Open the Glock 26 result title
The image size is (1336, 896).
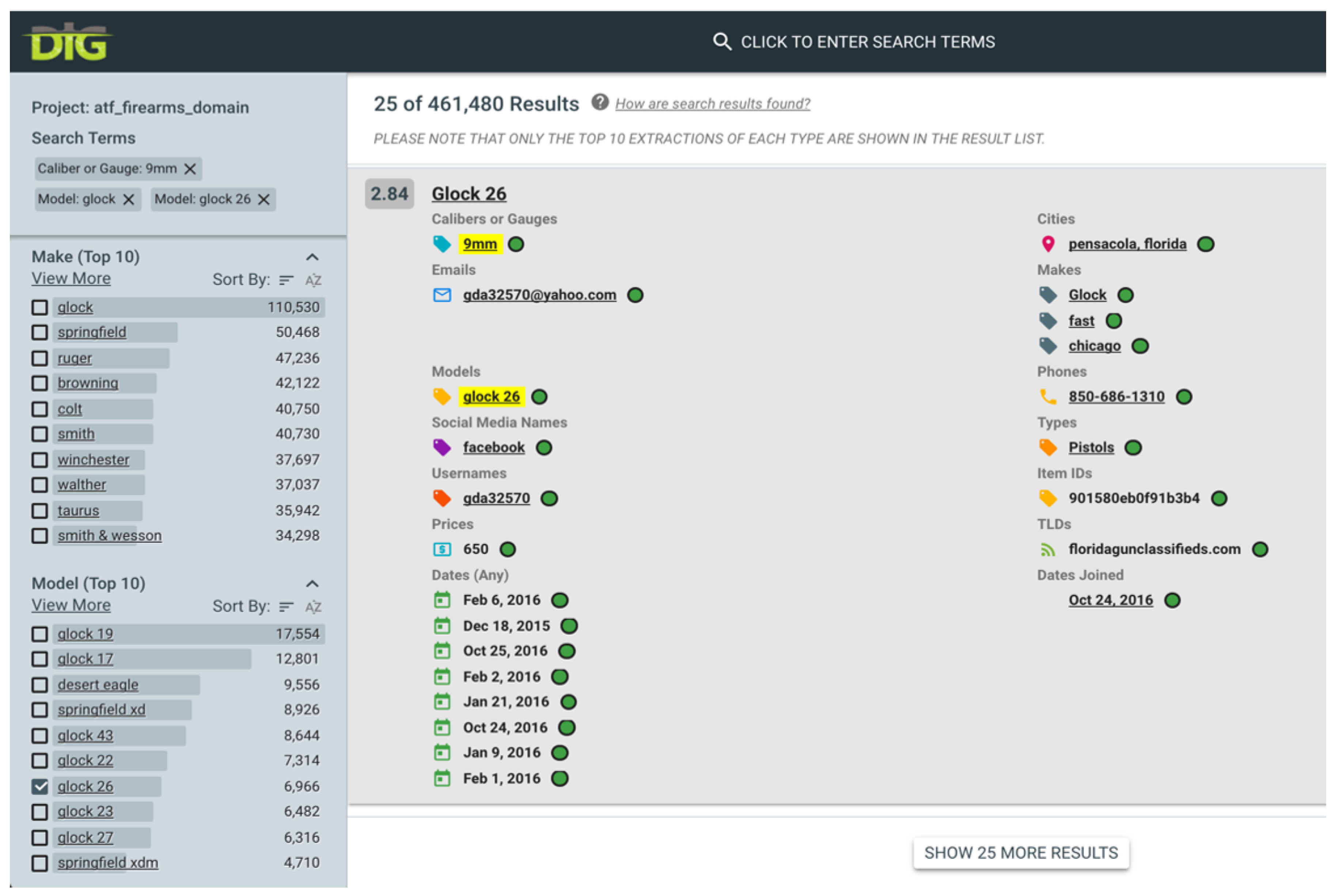point(469,194)
